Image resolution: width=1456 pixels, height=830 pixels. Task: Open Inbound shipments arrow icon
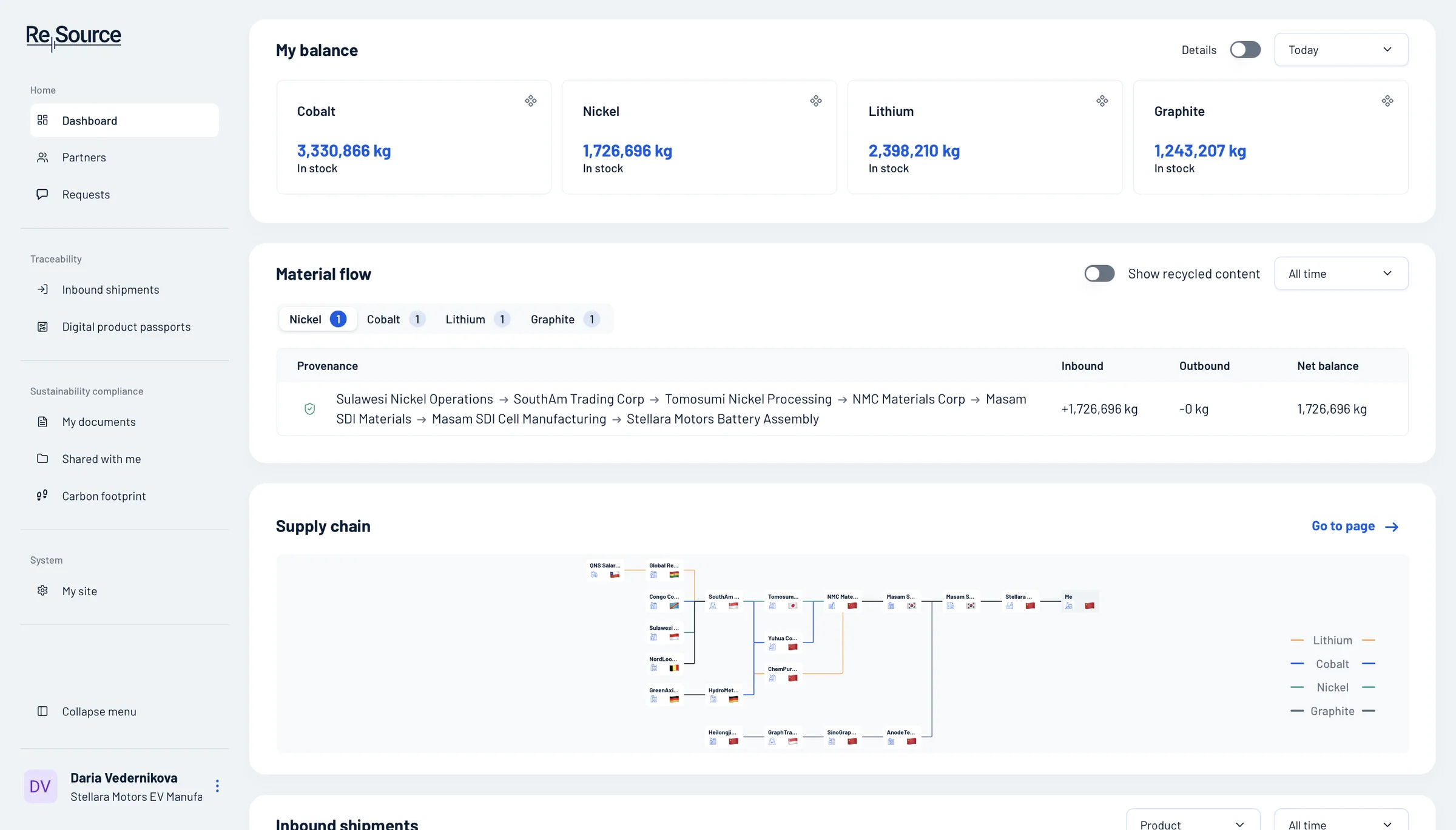point(42,290)
